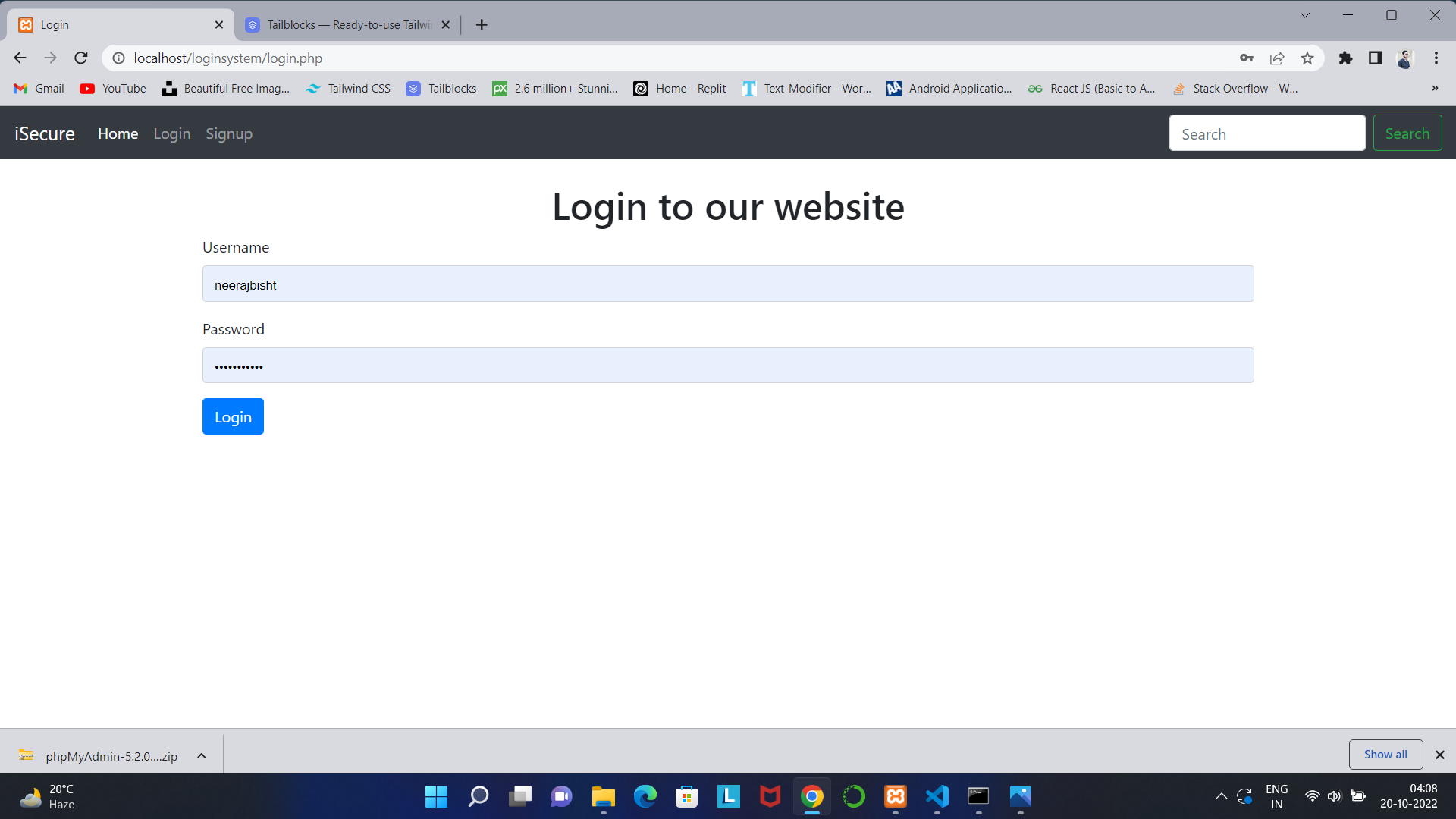Show overflowing bookmarks with the double-arrow
The width and height of the screenshot is (1456, 819).
click(x=1435, y=88)
